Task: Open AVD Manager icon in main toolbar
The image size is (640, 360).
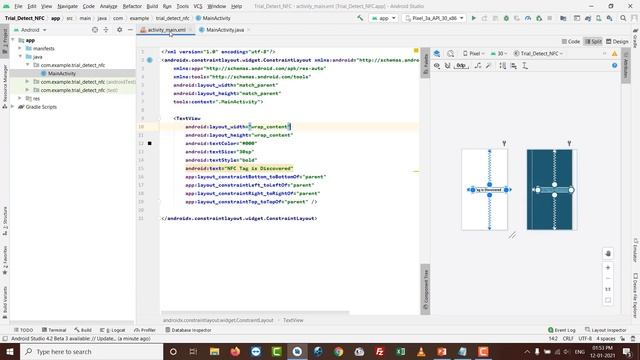Action: (598, 18)
